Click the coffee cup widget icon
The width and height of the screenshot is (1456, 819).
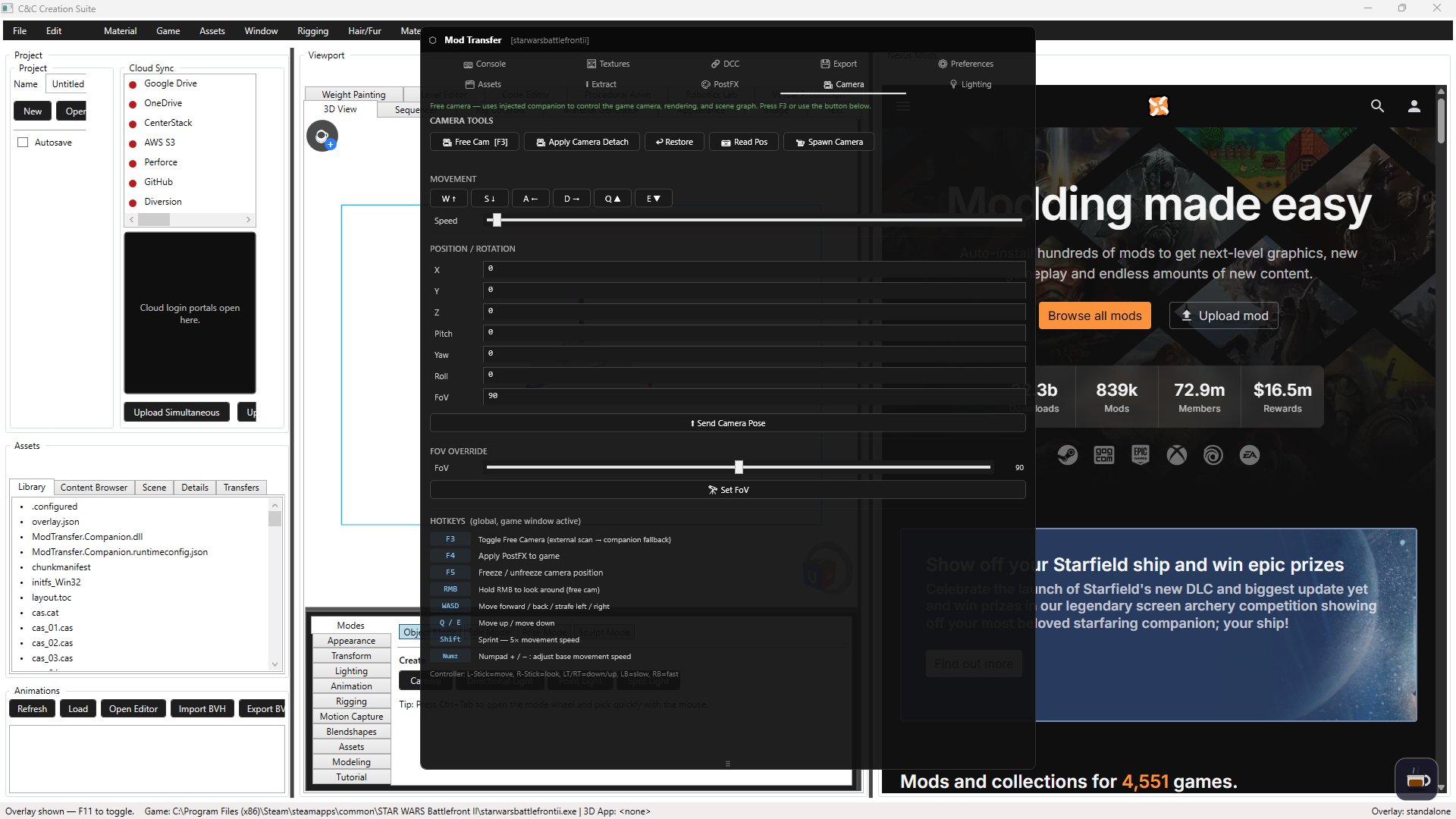(1416, 780)
